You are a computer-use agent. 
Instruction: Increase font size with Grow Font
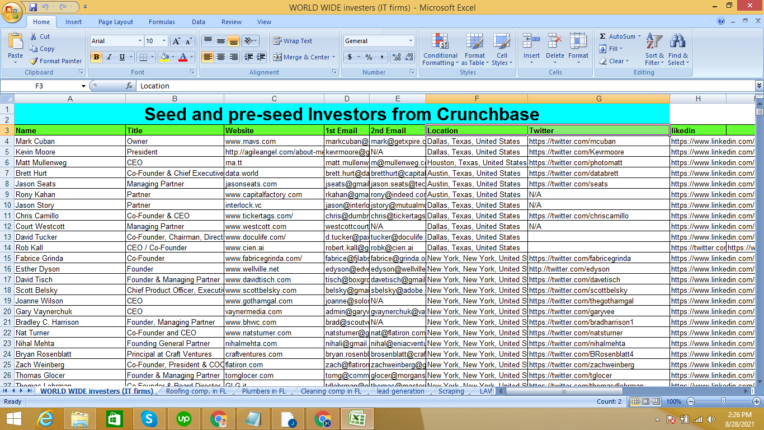176,41
